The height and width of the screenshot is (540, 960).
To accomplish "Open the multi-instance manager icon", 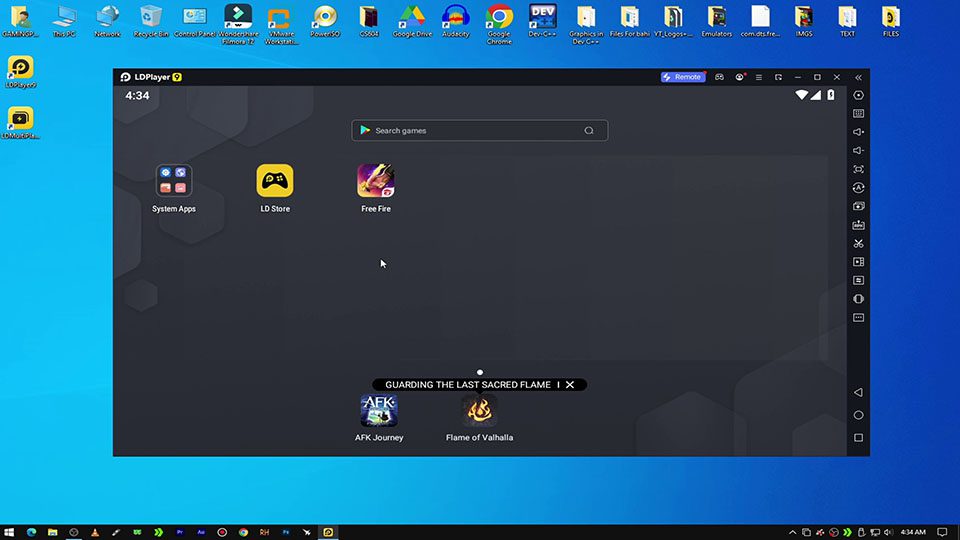I will [858, 206].
